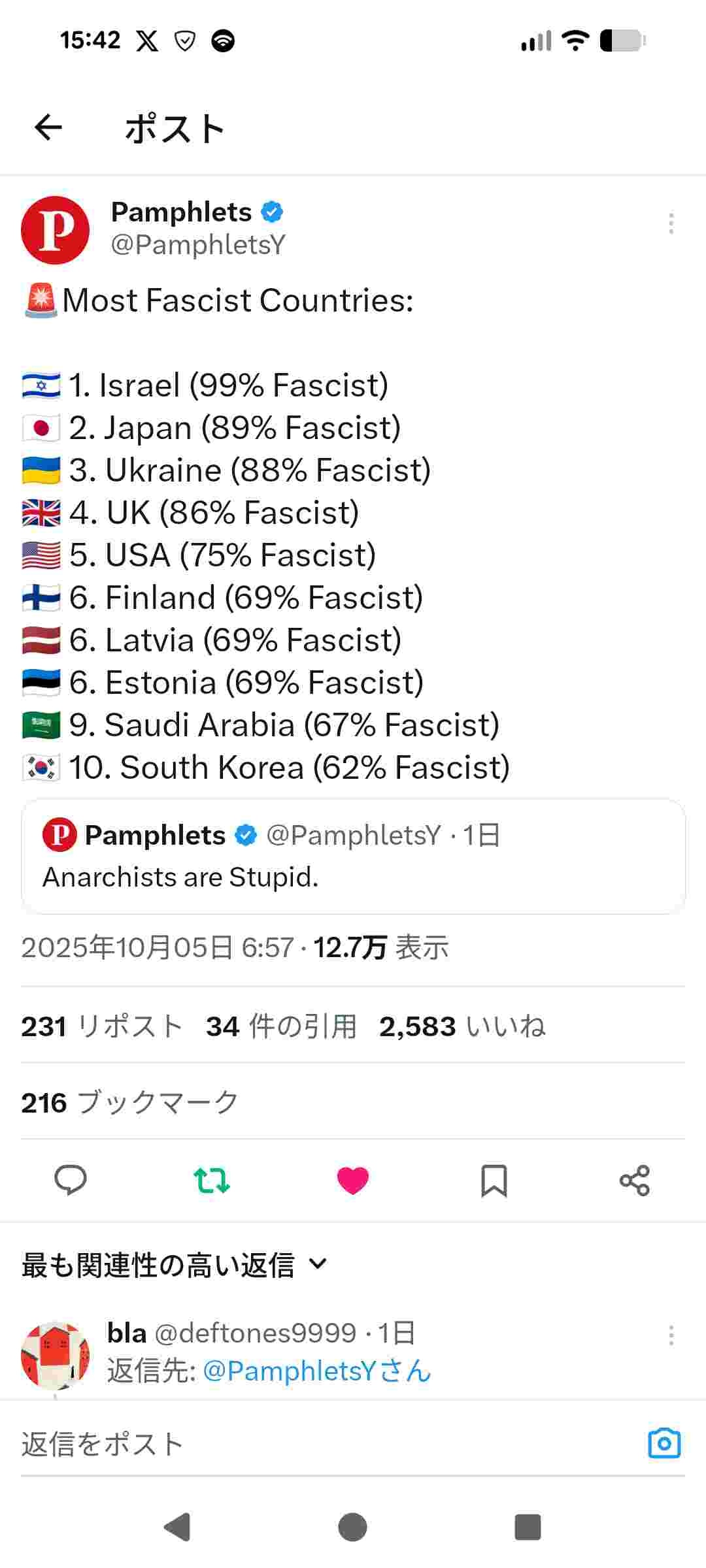View the 231 リポスト list

pyautogui.click(x=101, y=1026)
